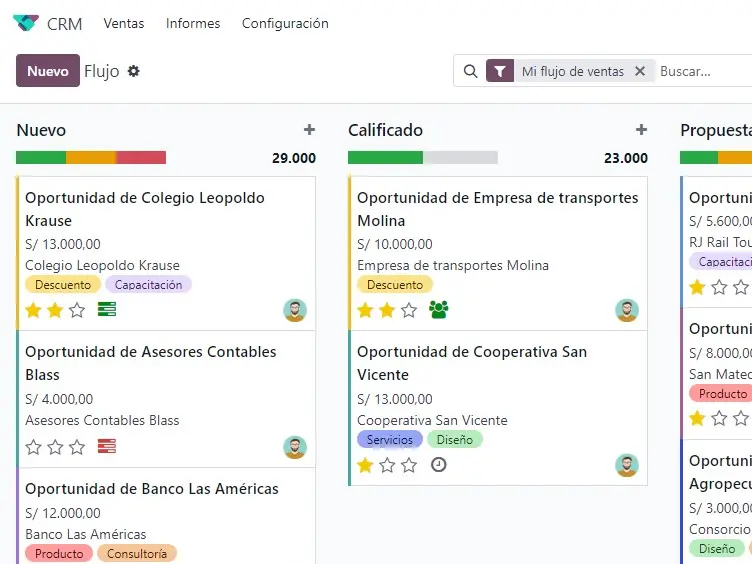Click clock activity icon on Cooperativa San Vicente

[x=438, y=465]
